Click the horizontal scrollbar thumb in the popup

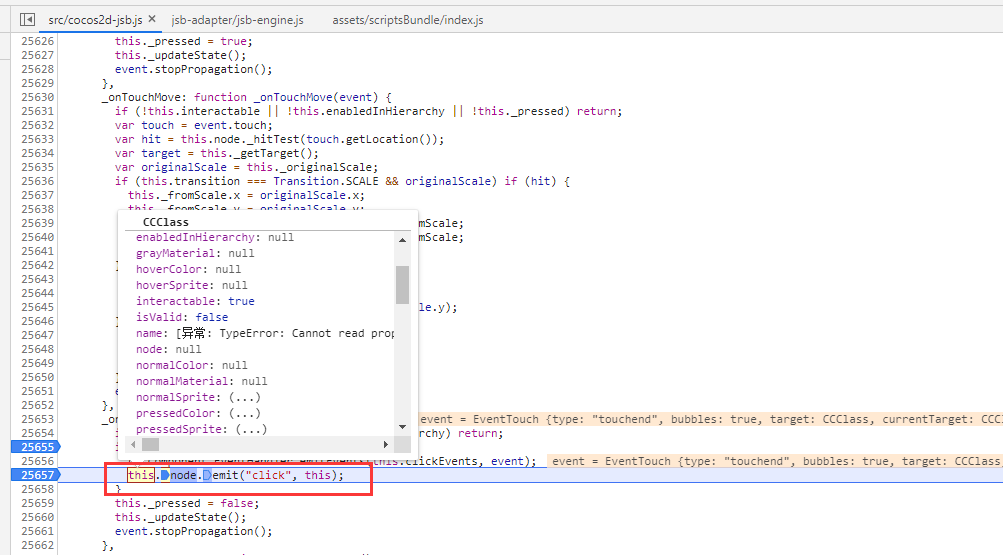pyautogui.click(x=150, y=444)
